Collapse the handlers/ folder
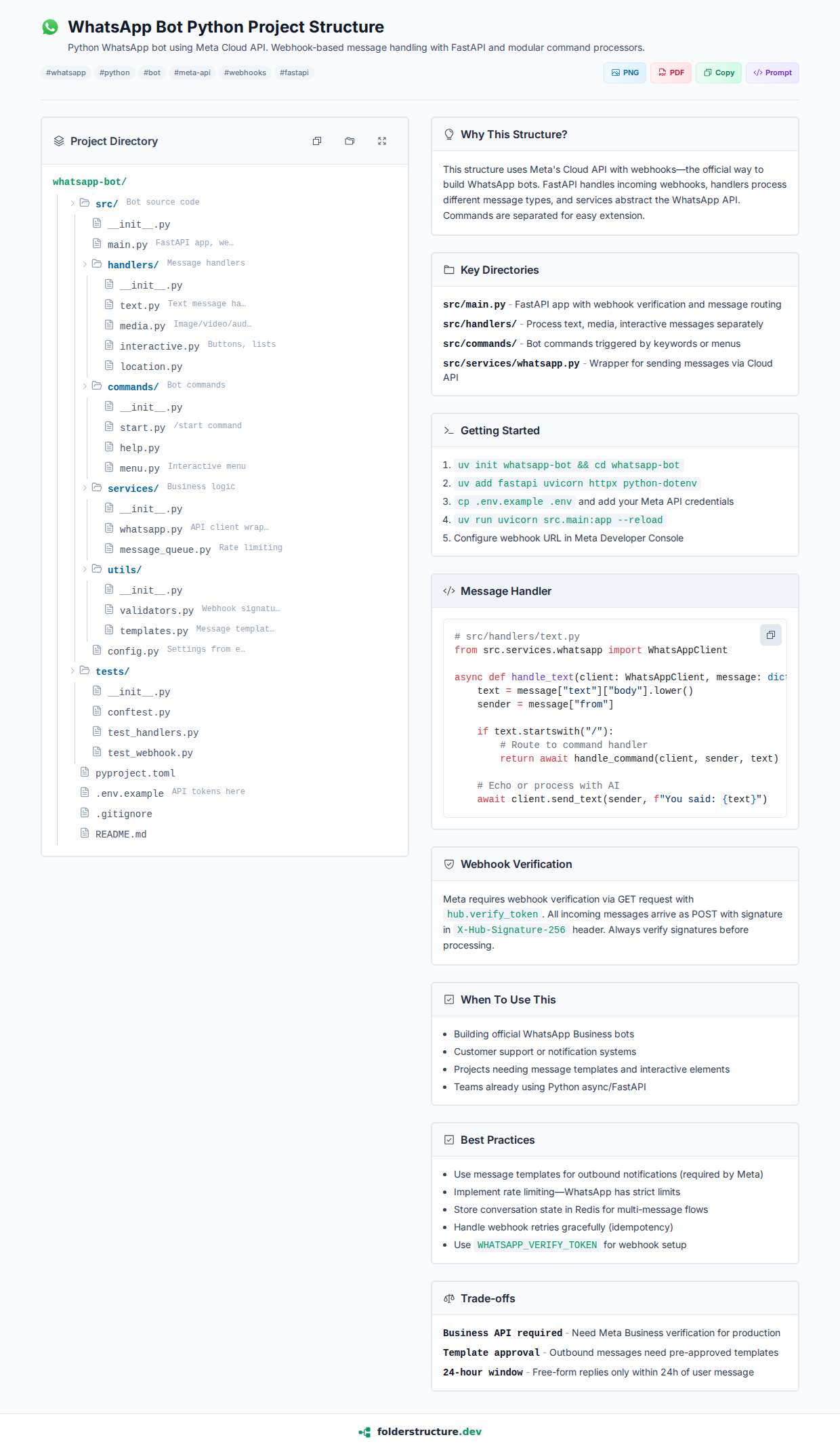This screenshot has height=1450, width=840. pyautogui.click(x=85, y=264)
